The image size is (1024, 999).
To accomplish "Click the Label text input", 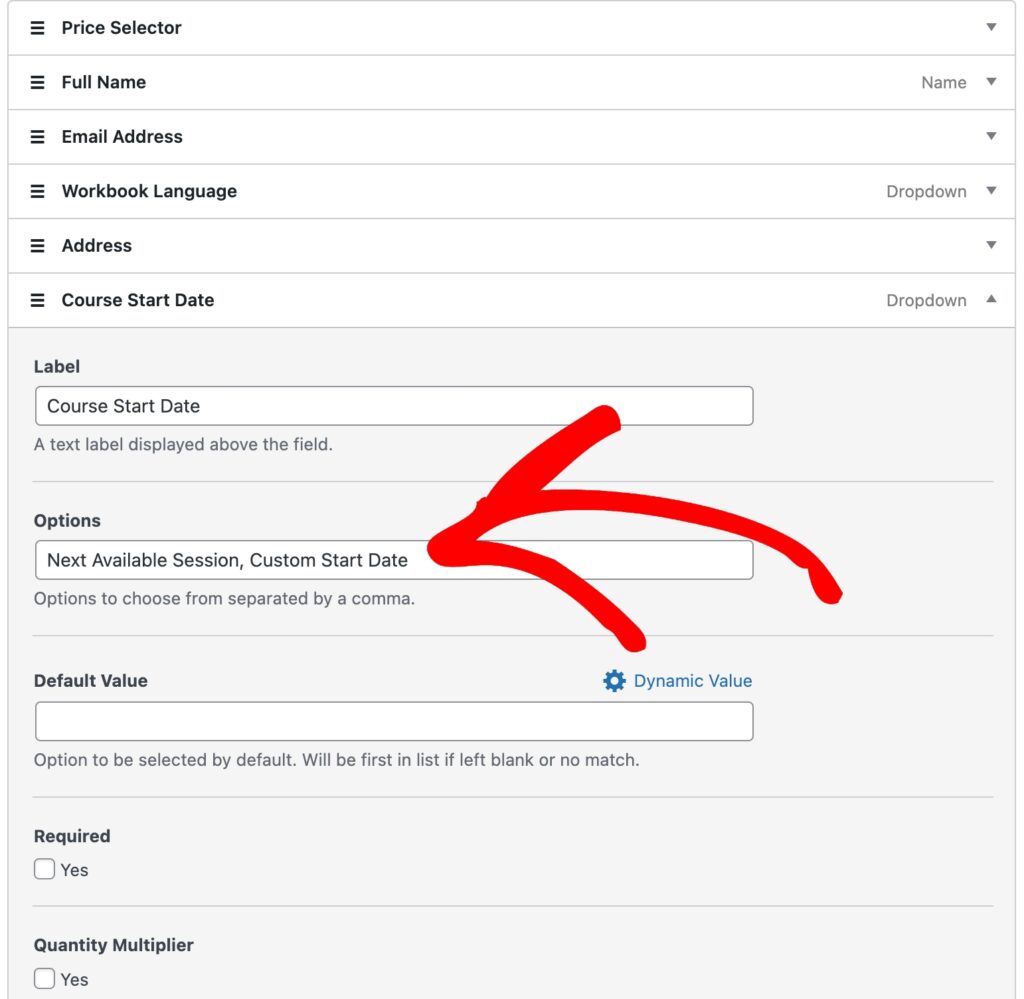I will click(393, 406).
